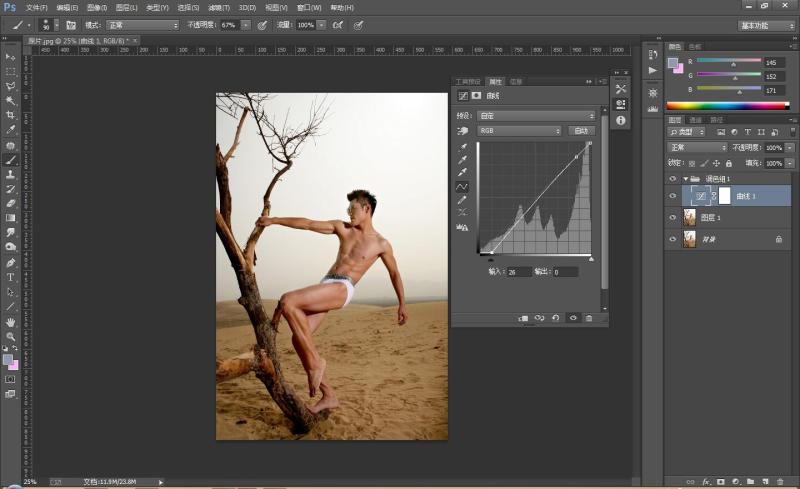Open the workspace switcher 基本功能
The image size is (800, 489).
coord(766,26)
